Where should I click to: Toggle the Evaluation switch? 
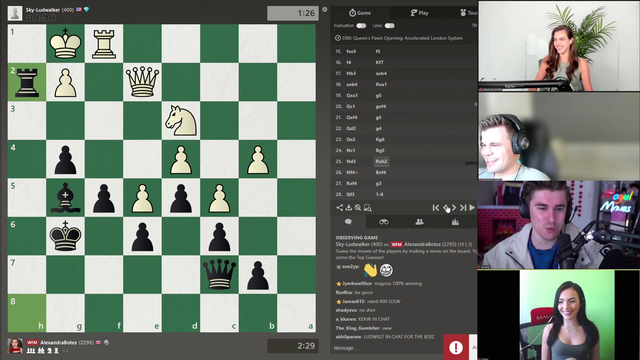(x=361, y=25)
